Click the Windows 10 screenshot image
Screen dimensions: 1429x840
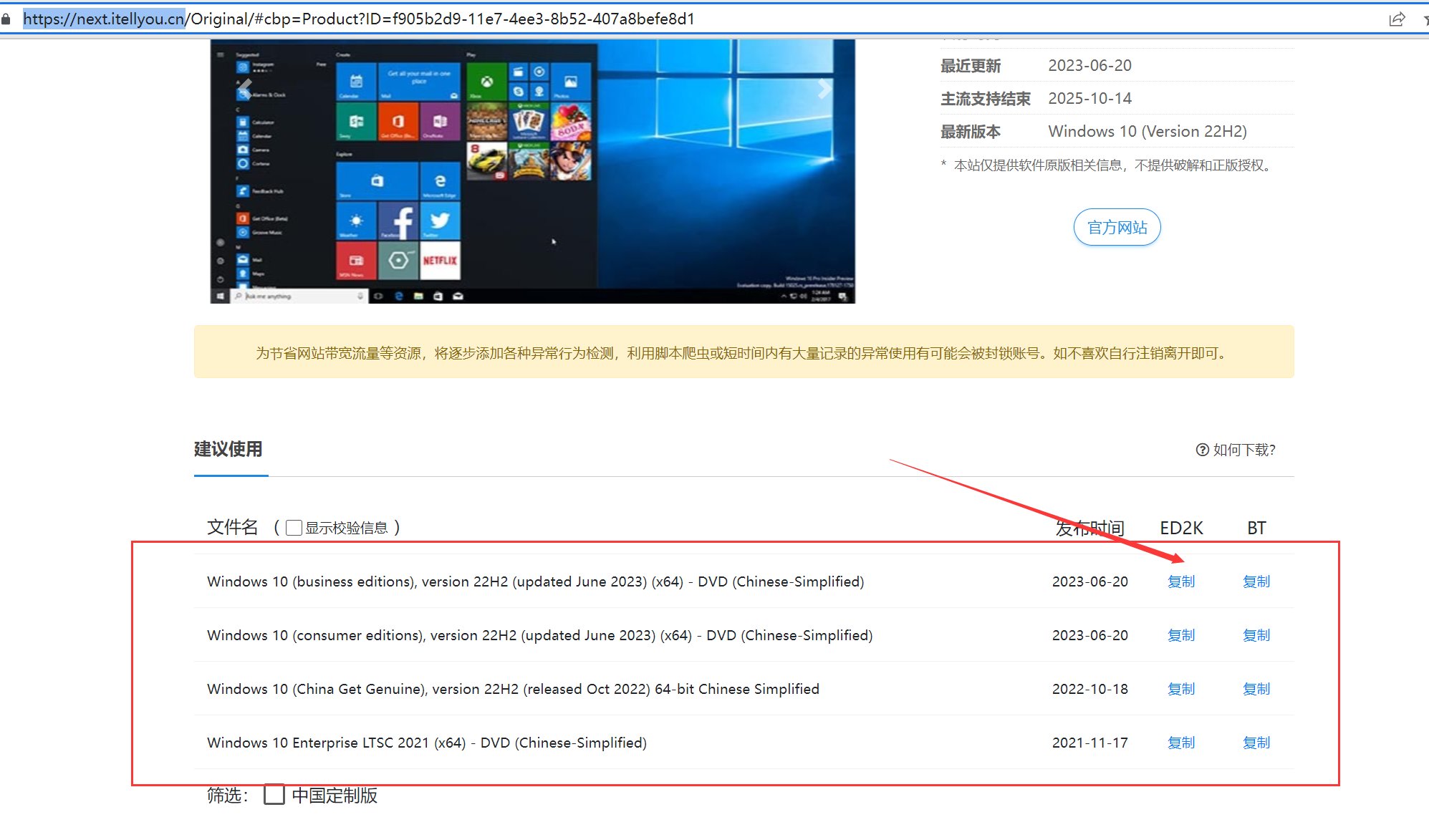(x=532, y=171)
